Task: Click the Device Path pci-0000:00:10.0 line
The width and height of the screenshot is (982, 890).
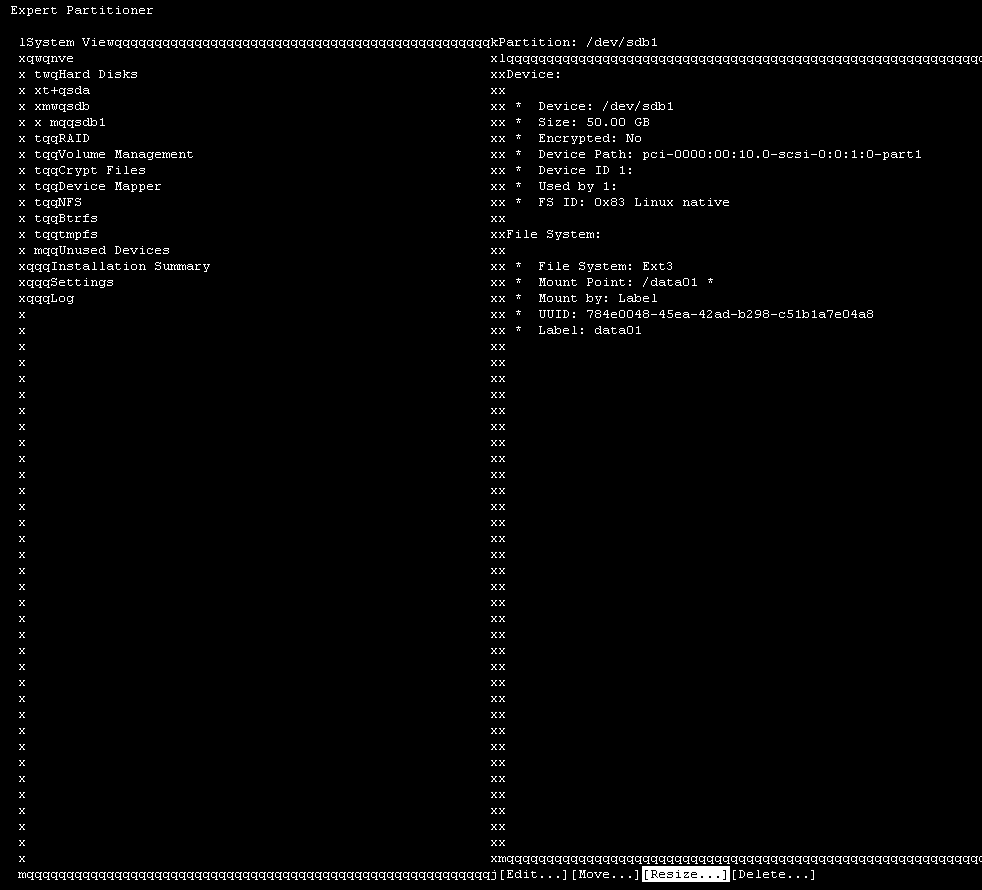Action: tap(730, 154)
